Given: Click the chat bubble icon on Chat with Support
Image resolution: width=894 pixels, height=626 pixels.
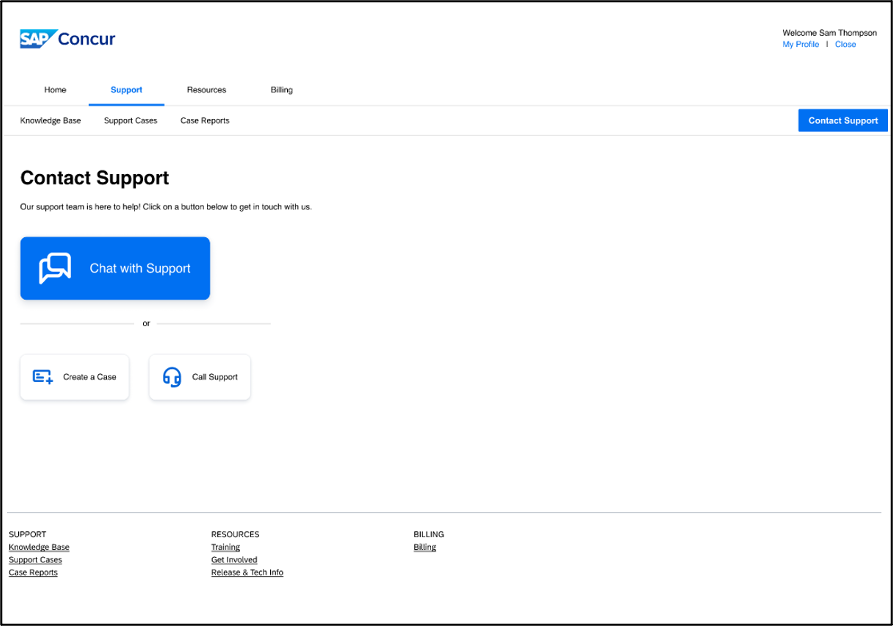Looking at the screenshot, I should point(56,268).
